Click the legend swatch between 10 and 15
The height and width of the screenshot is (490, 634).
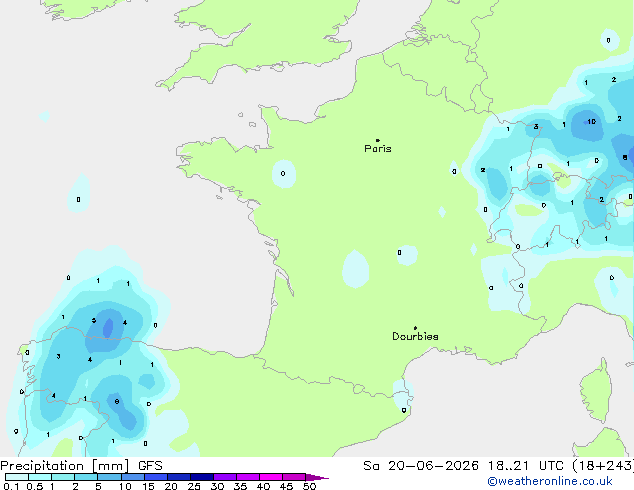[133, 477]
